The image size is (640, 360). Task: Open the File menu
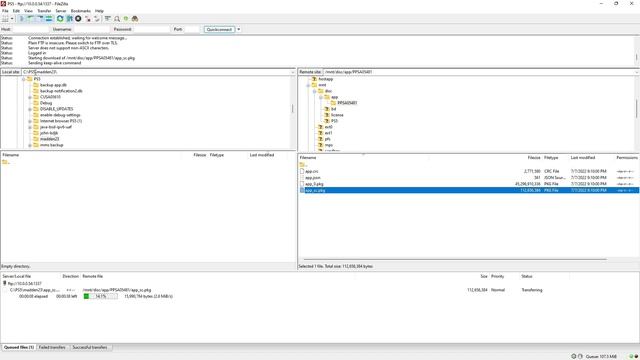(5, 11)
